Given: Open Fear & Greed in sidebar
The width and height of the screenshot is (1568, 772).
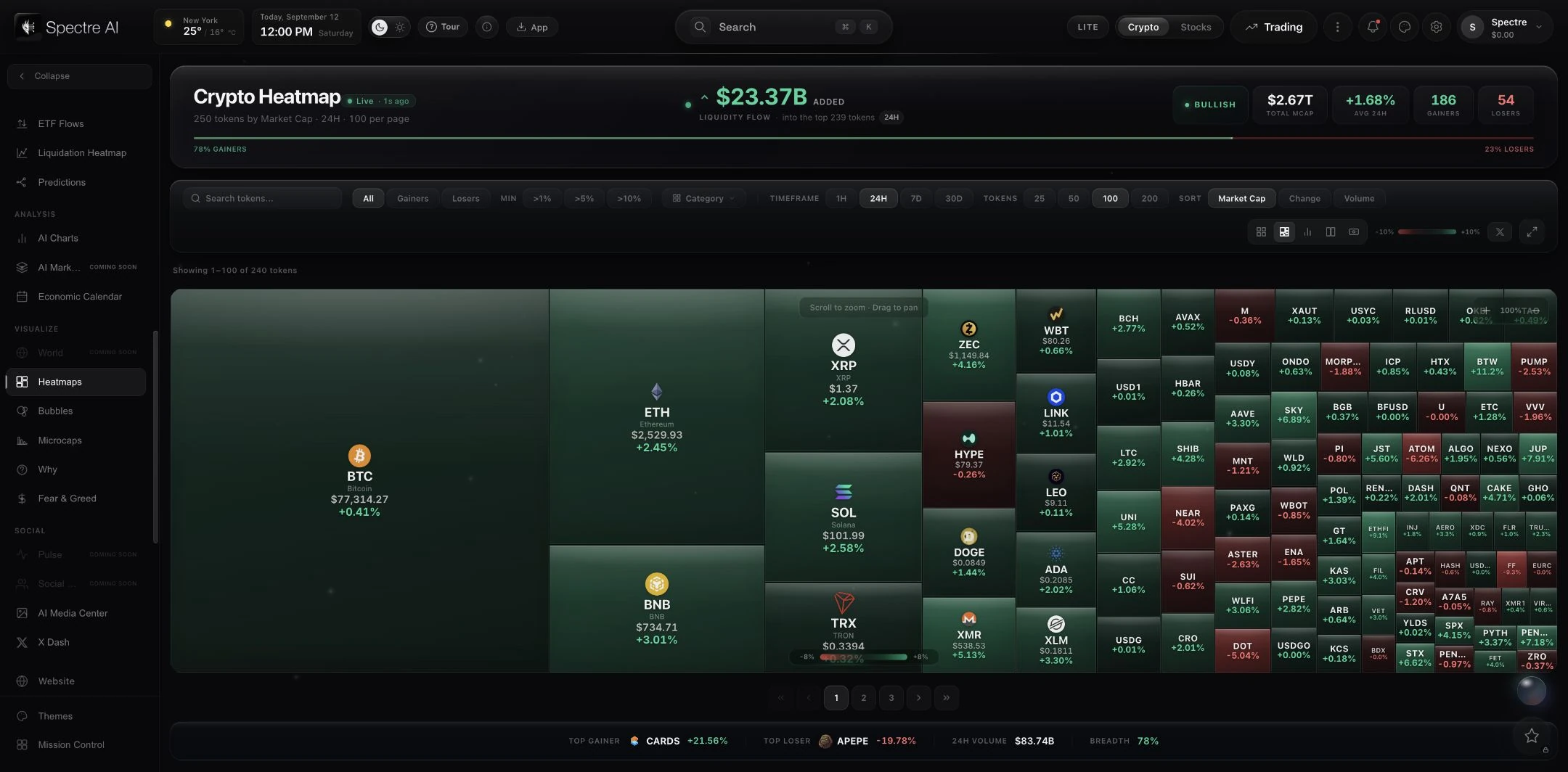Looking at the screenshot, I should pyautogui.click(x=76, y=498).
